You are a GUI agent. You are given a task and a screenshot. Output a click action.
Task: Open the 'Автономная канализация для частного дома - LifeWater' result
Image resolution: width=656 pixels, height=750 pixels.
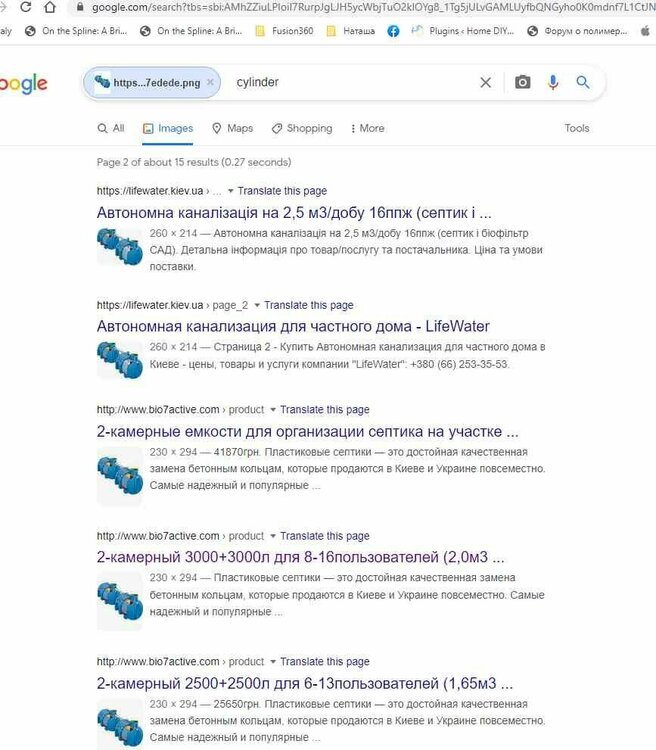tap(293, 326)
